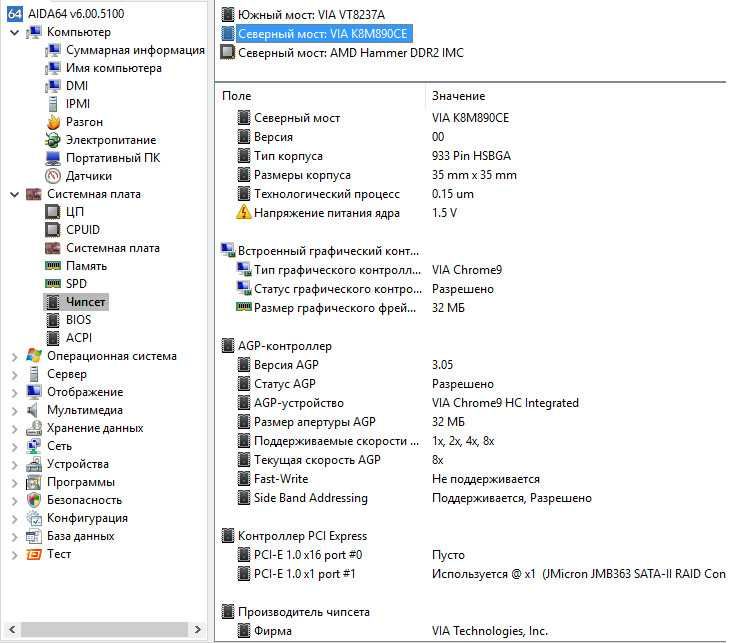
Task: Click the AGP-контроллер group header
Action: [x=285, y=346]
